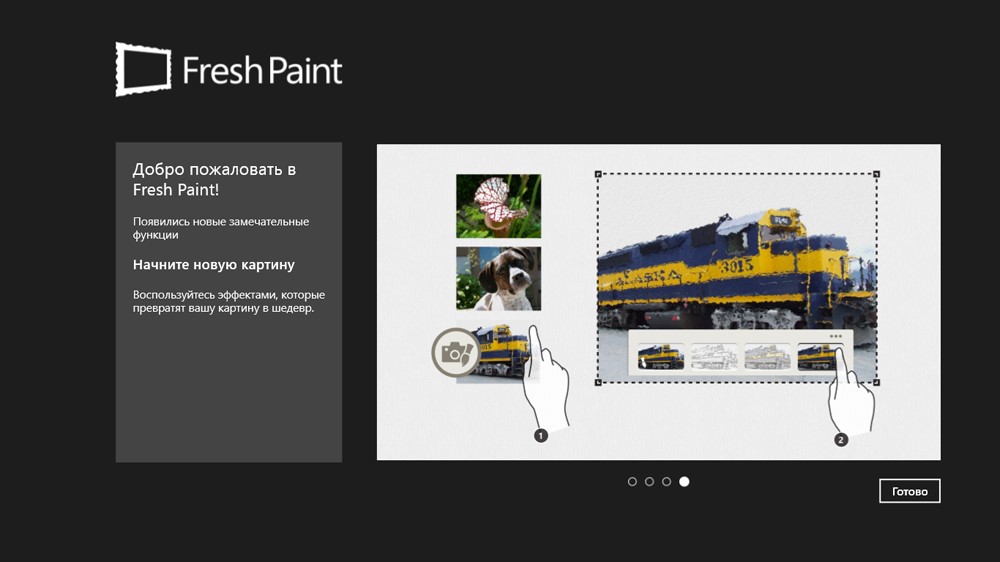Select the puppy photo thumbnail

point(498,279)
